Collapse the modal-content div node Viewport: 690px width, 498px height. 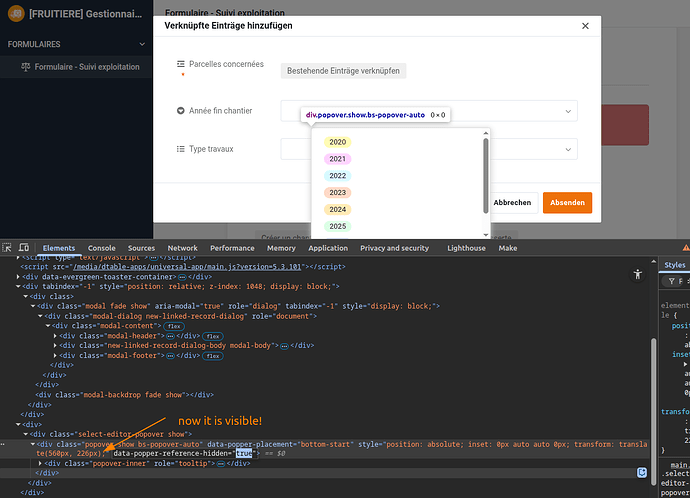[48, 325]
